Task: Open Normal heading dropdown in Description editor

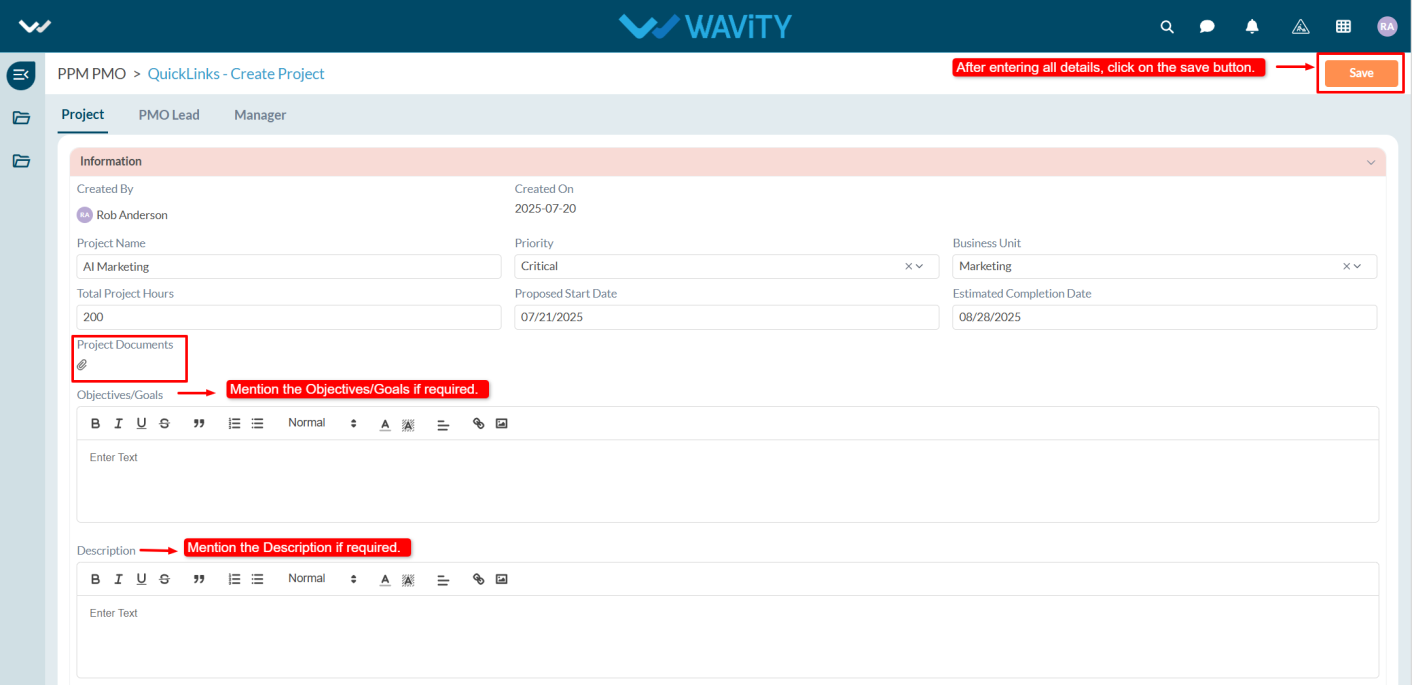Action: click(x=322, y=578)
